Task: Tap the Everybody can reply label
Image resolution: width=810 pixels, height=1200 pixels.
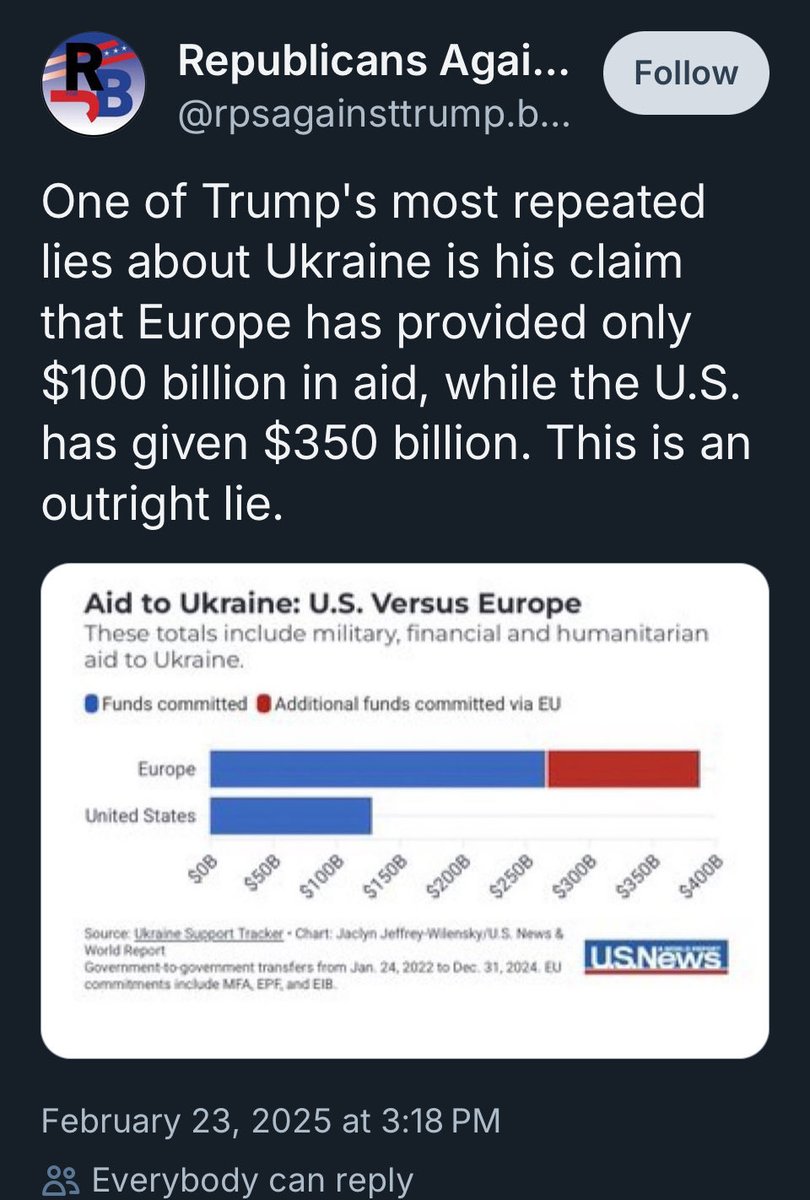Action: [252, 1181]
